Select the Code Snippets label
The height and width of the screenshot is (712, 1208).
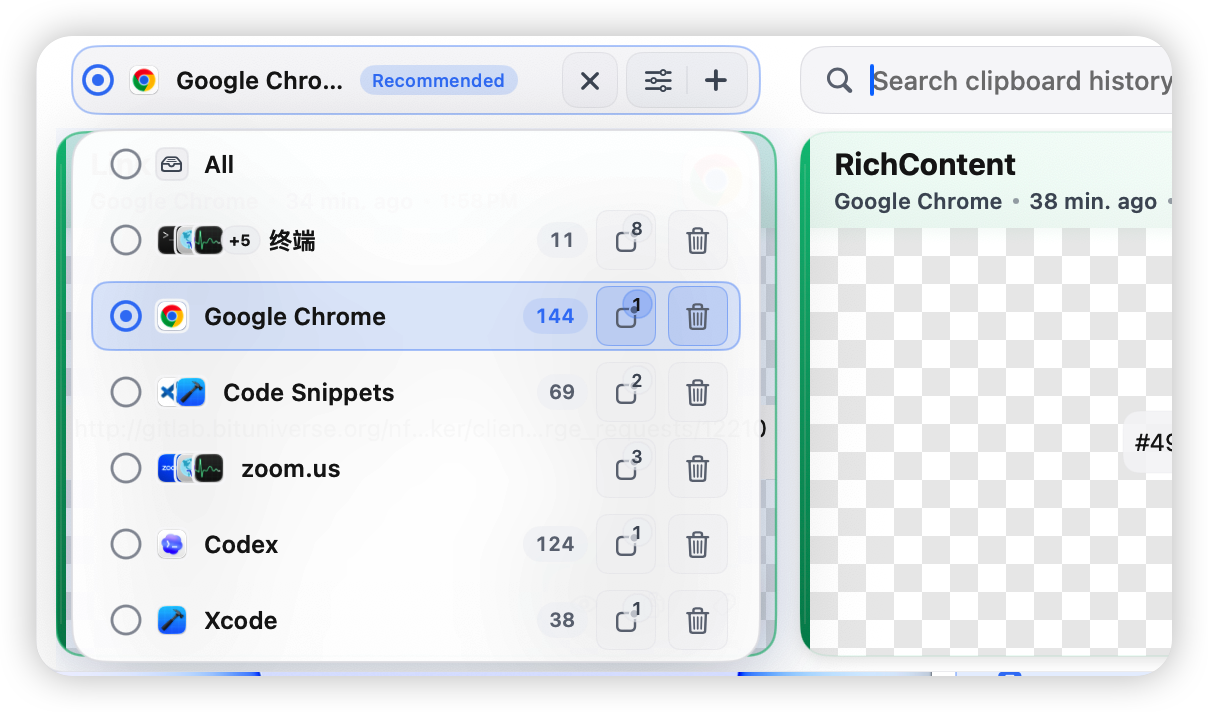(x=309, y=392)
